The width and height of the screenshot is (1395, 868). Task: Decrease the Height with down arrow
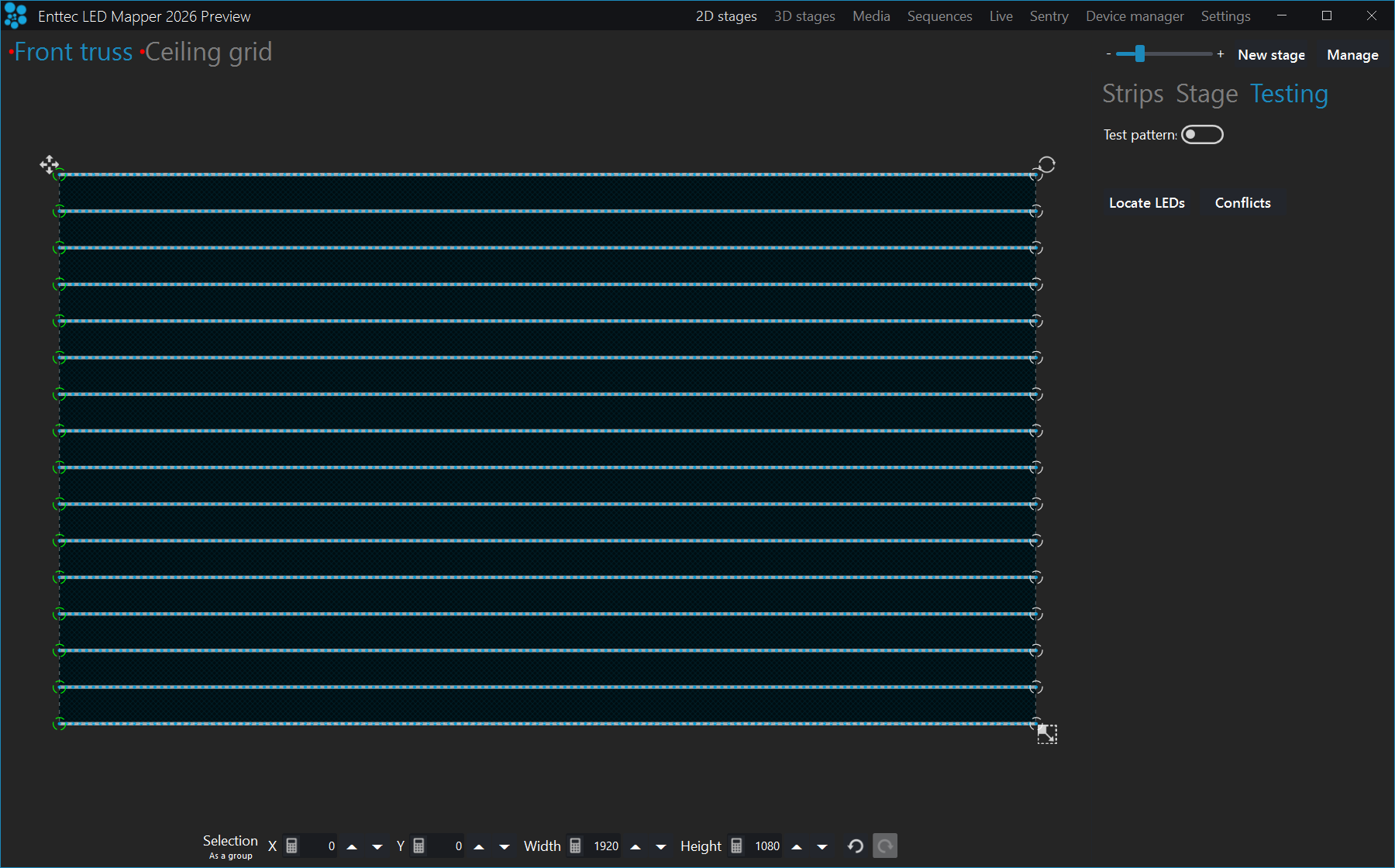pyautogui.click(x=822, y=846)
